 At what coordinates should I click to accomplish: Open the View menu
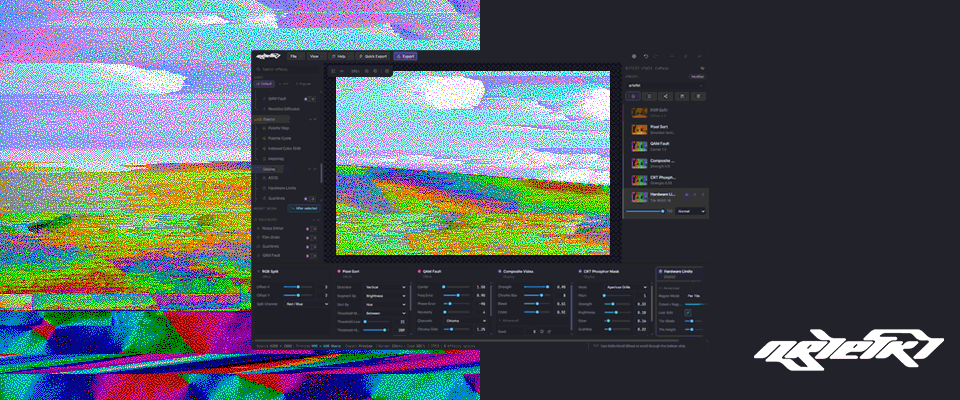(x=316, y=56)
